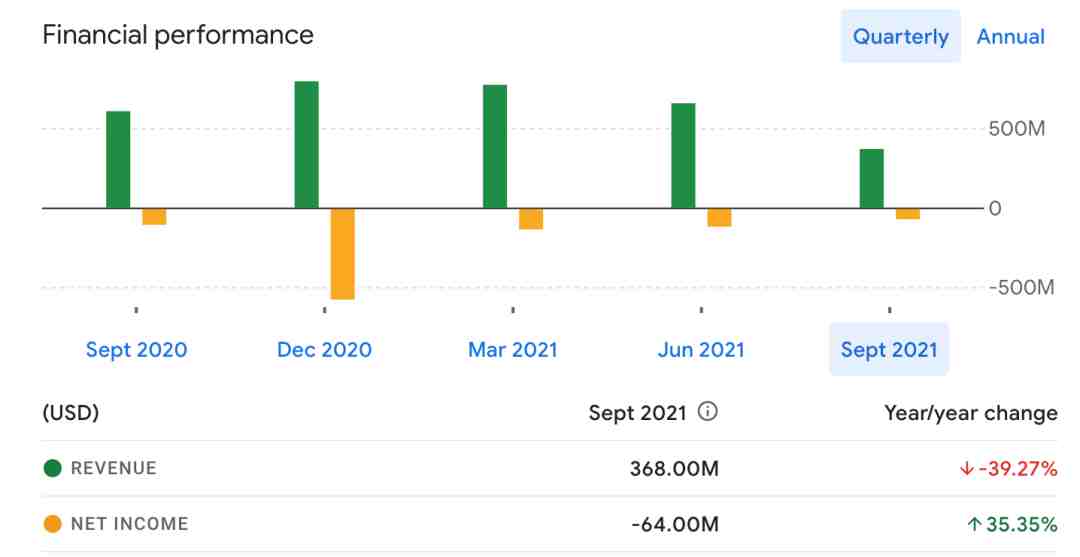Click the NET INCOME row label

click(129, 524)
